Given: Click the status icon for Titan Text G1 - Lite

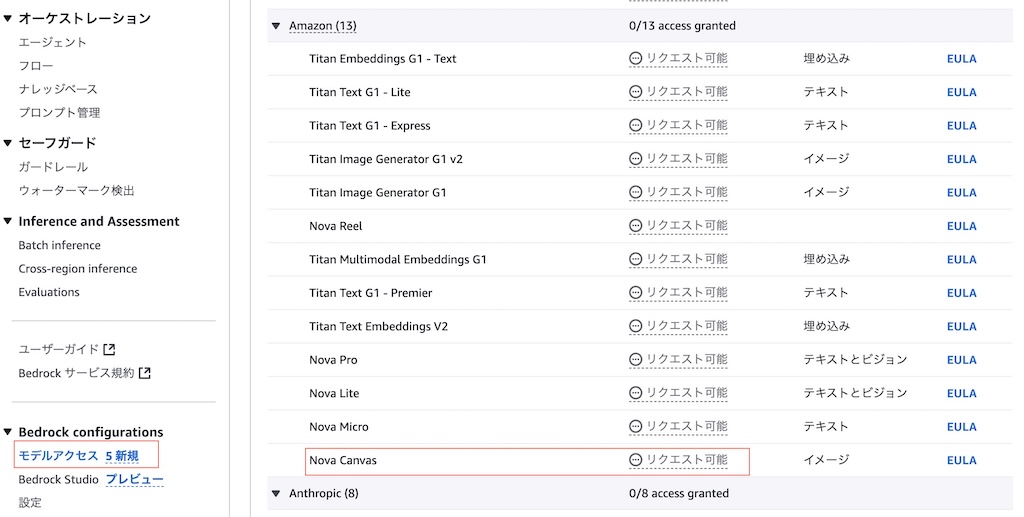Looking at the screenshot, I should 635,91.
